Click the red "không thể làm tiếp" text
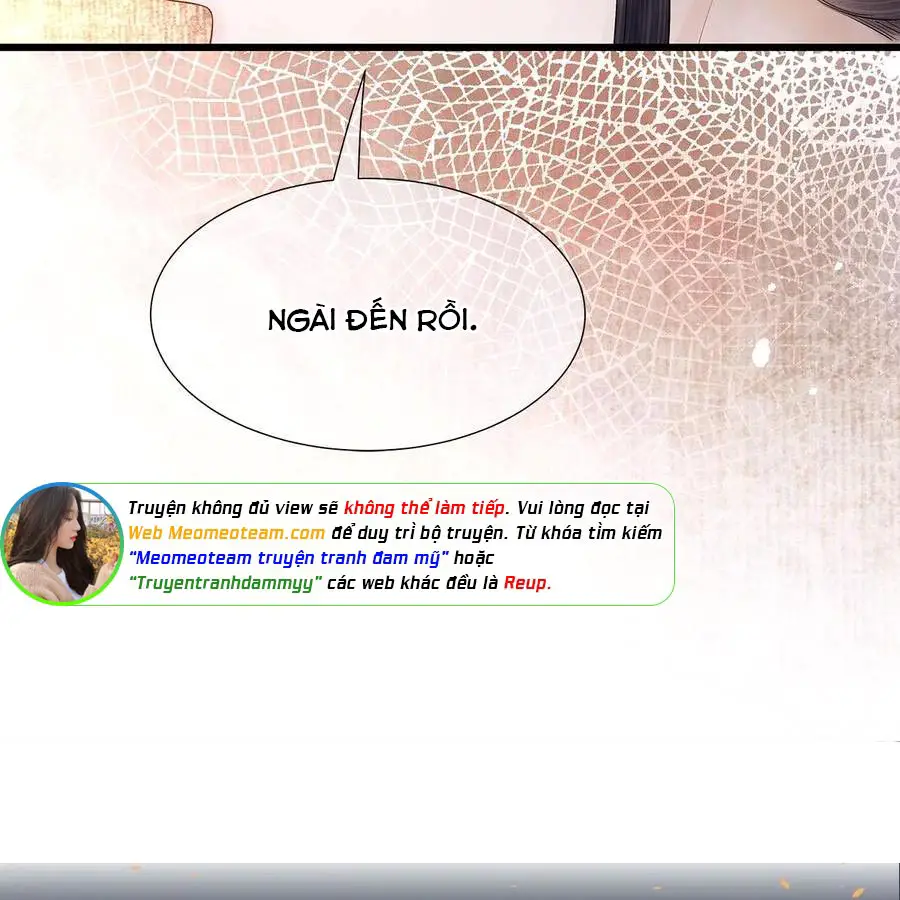The height and width of the screenshot is (900, 900). (x=426, y=508)
